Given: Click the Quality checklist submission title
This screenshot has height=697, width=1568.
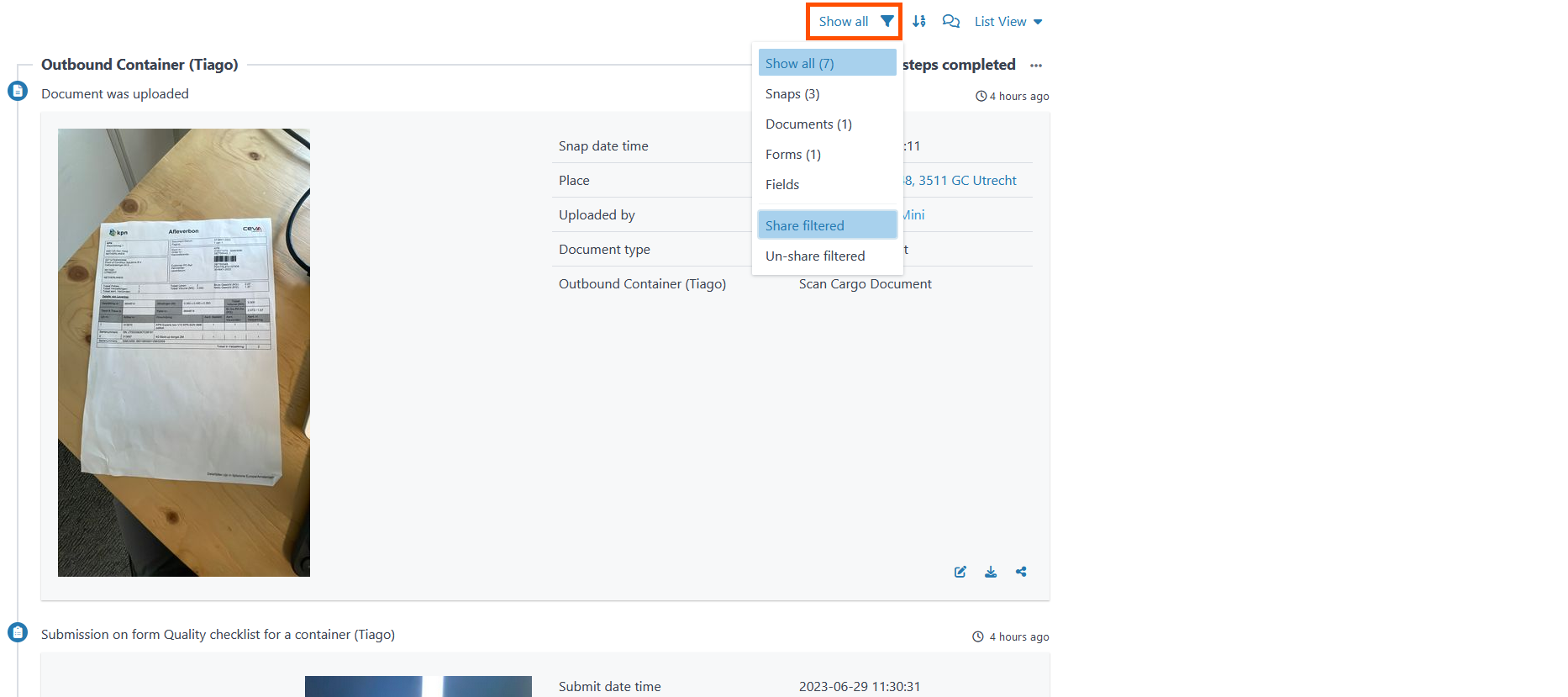Looking at the screenshot, I should [218, 634].
